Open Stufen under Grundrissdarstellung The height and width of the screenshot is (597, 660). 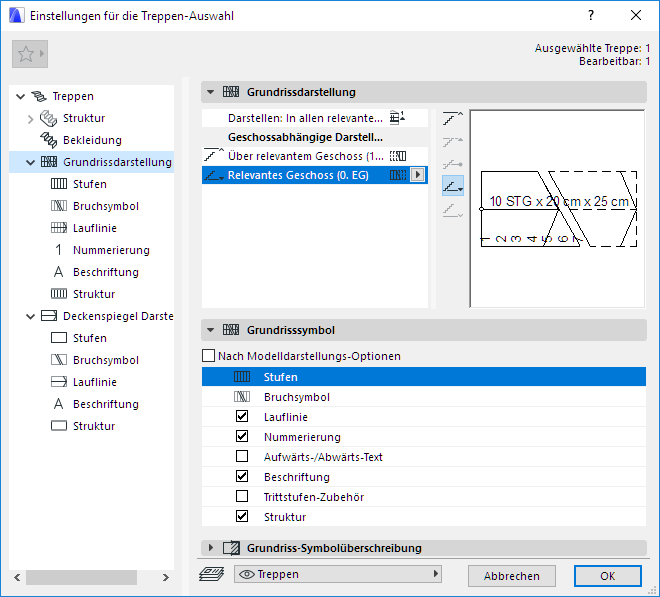tap(90, 184)
